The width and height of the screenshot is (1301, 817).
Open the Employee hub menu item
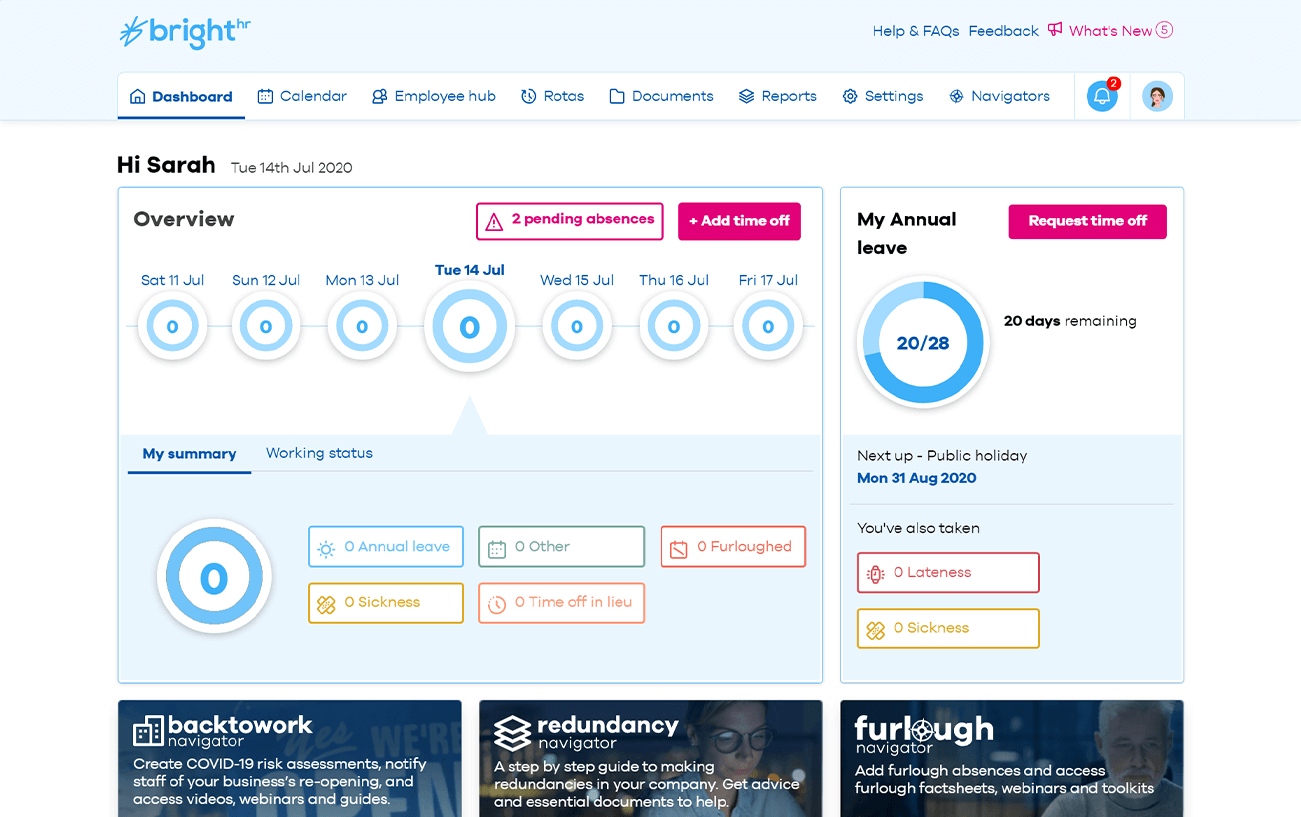434,96
